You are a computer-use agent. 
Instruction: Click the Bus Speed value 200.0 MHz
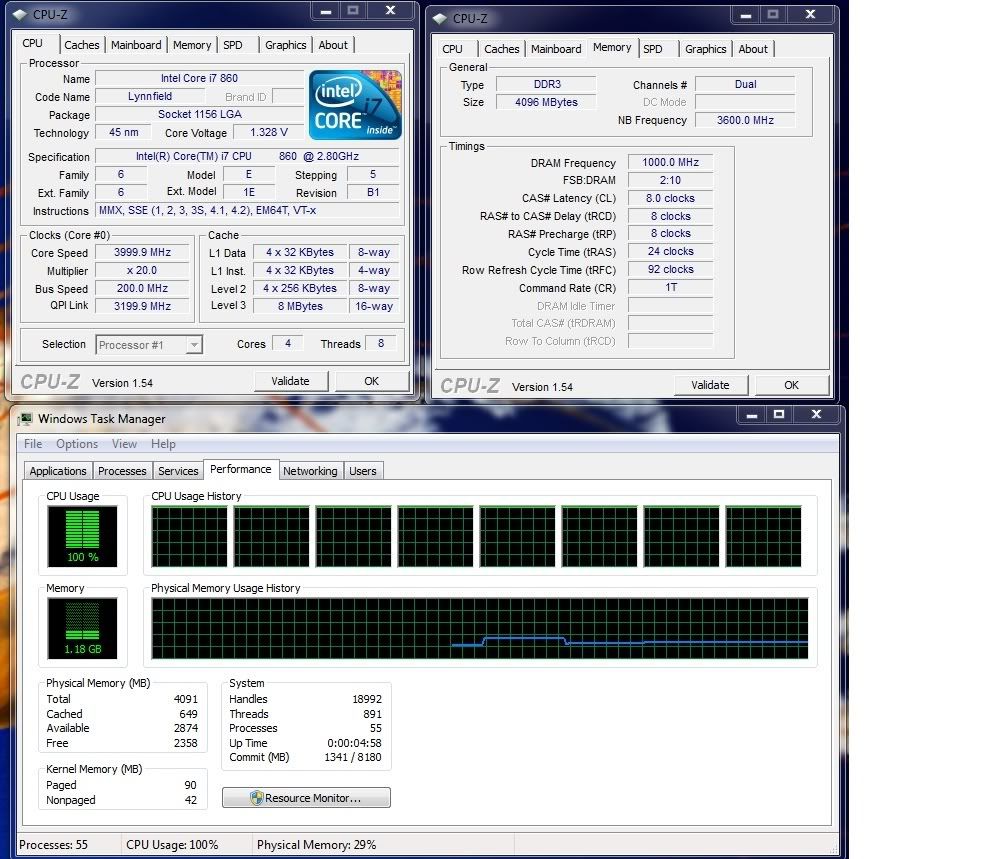pos(143,289)
